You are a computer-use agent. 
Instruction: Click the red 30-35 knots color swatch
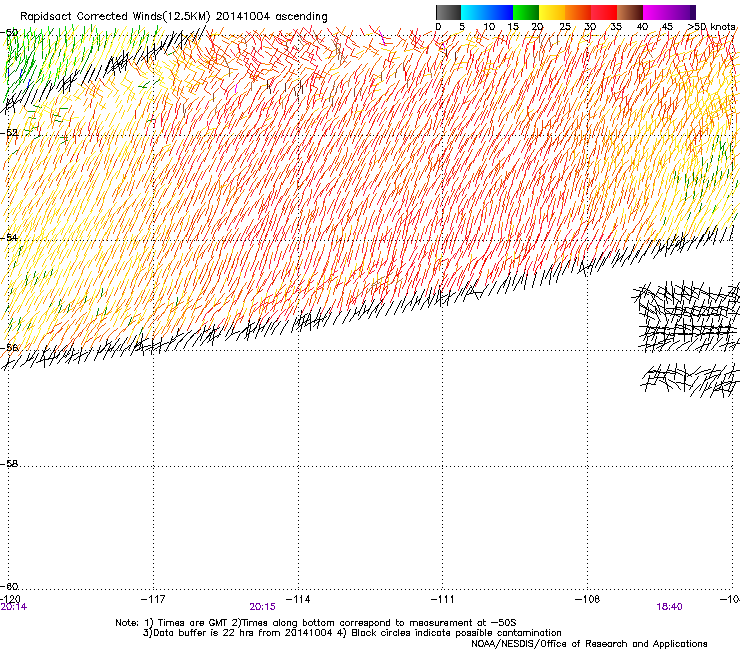pos(604,12)
